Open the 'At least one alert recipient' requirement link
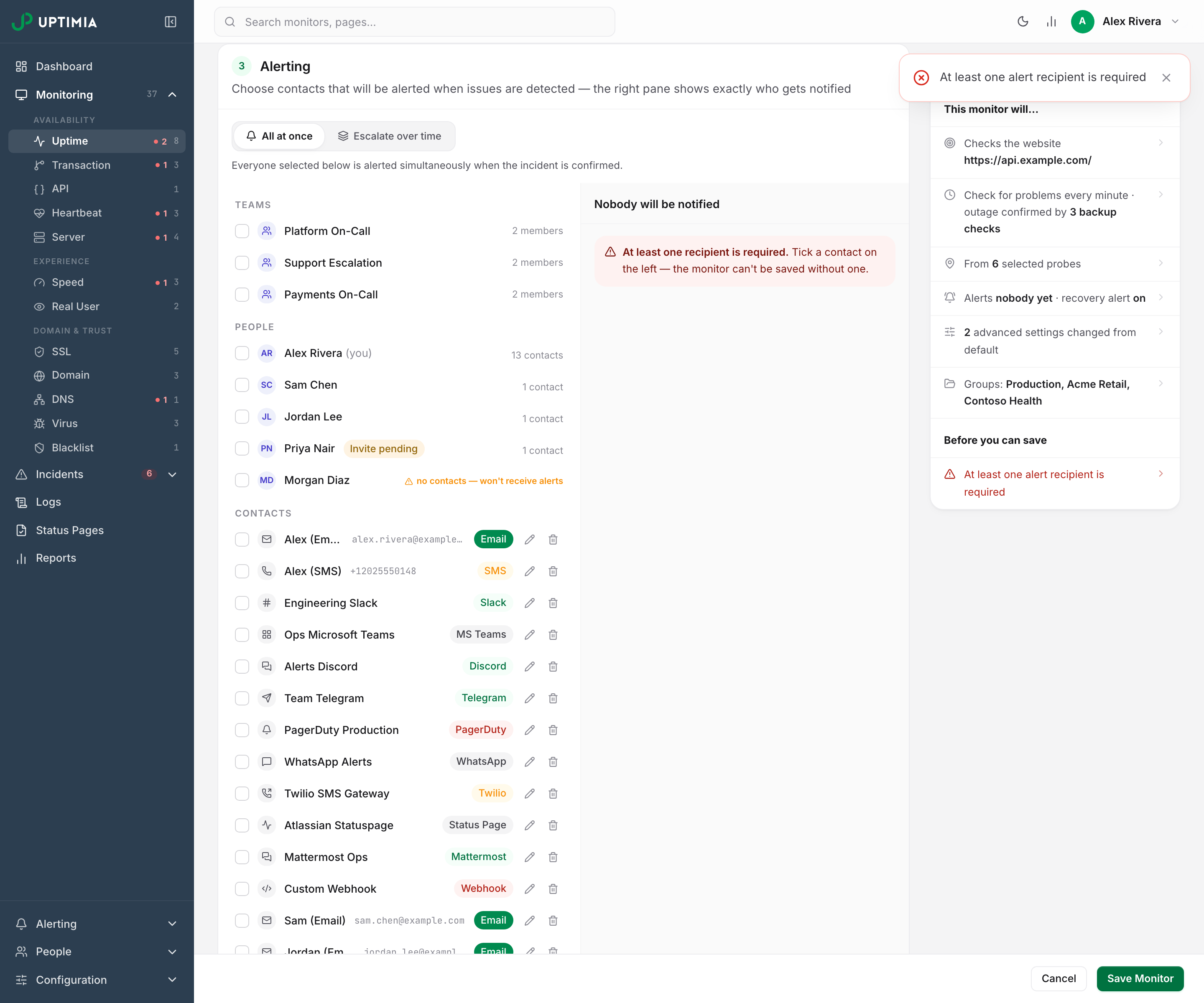The image size is (1204, 1003). click(1054, 483)
